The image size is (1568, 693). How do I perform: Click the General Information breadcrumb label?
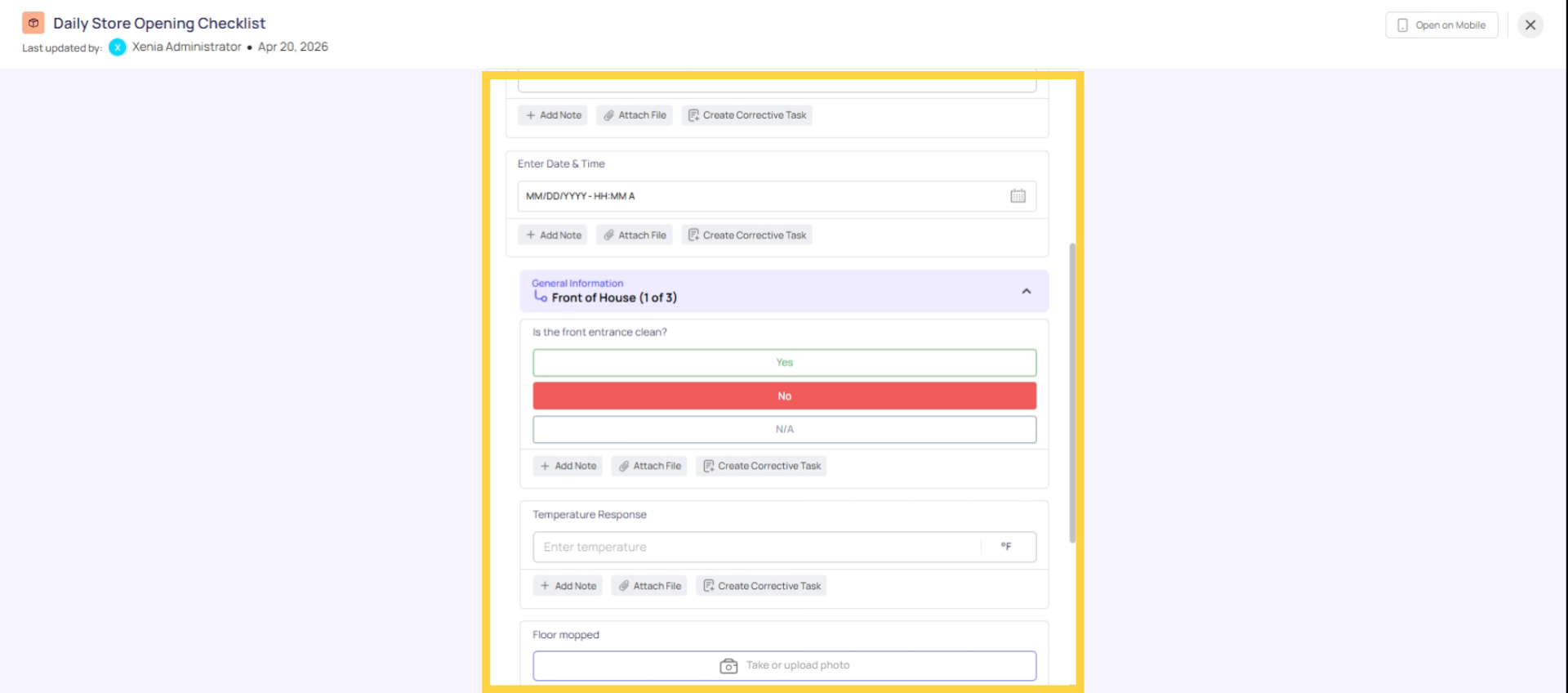click(577, 284)
